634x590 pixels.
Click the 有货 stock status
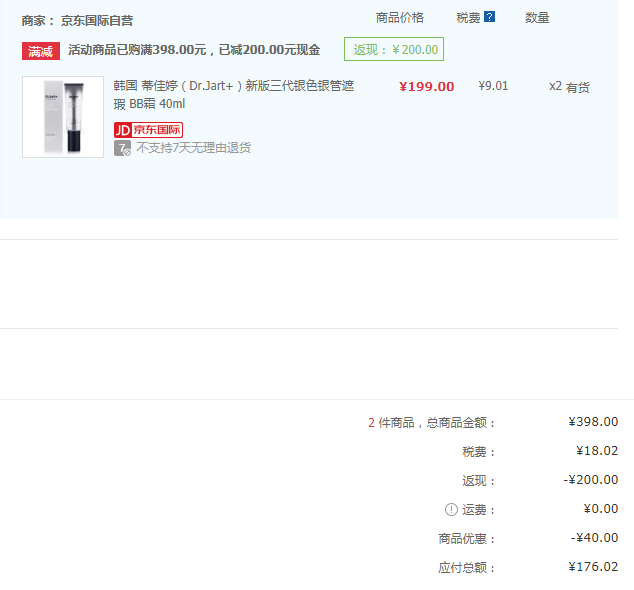tap(577, 87)
